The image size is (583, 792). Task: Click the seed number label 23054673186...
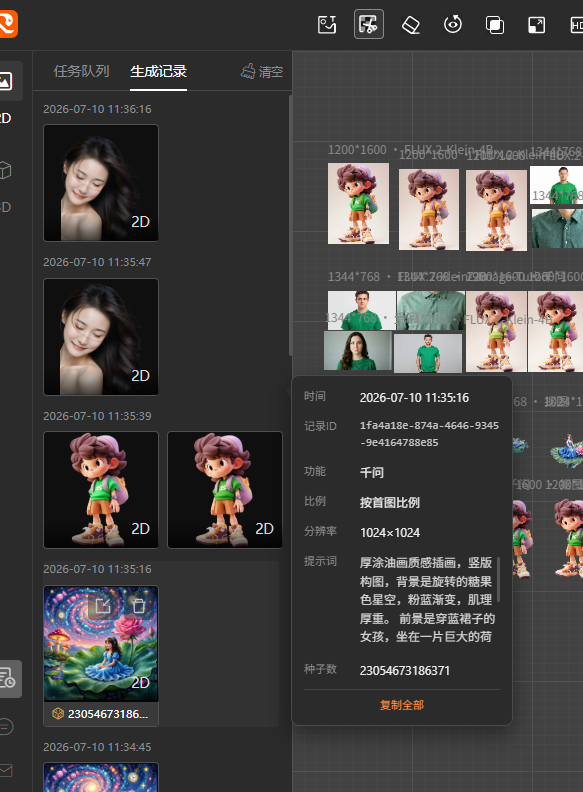tap(108, 714)
